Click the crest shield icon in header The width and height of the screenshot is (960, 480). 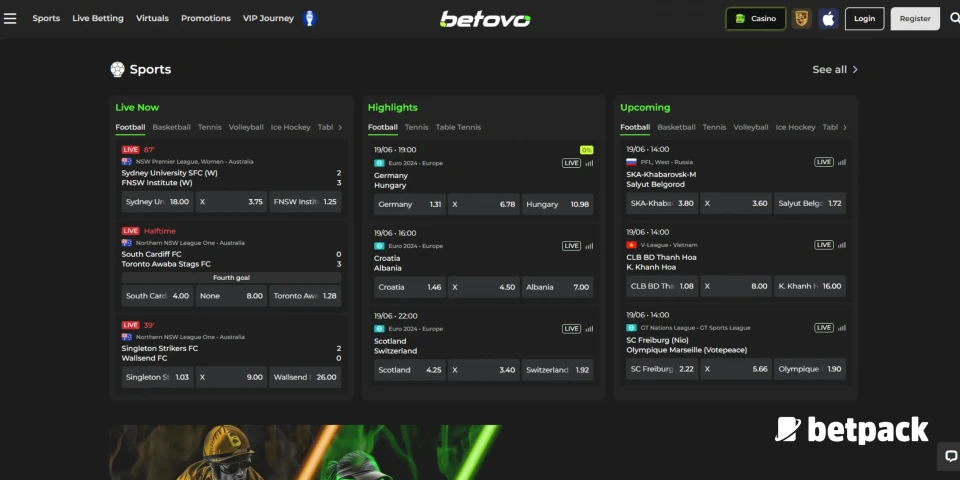coord(801,18)
